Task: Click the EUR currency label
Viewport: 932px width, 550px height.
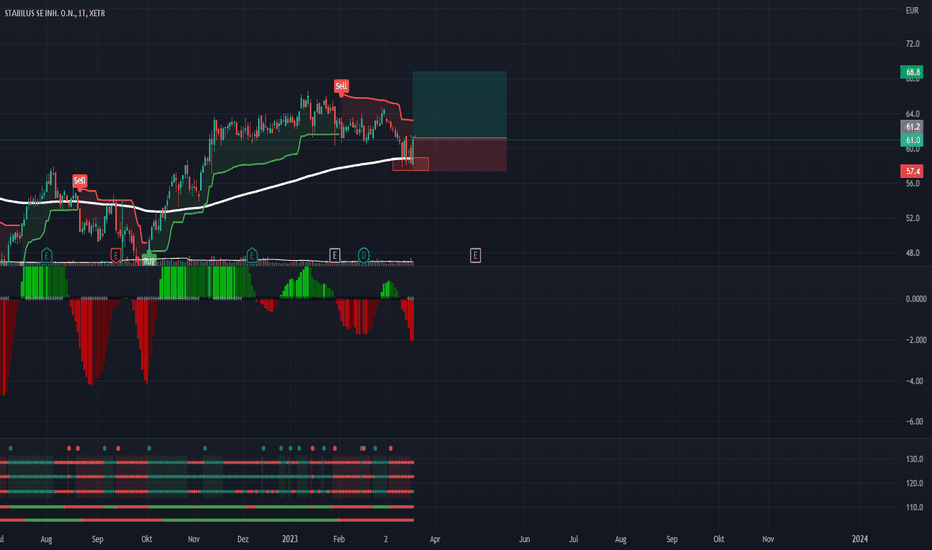Action: [912, 11]
